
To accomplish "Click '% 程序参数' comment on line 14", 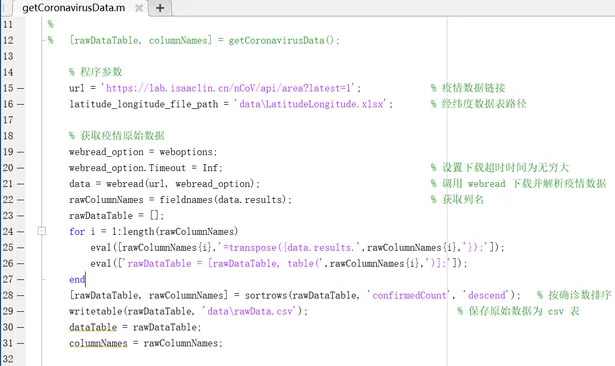I will coord(96,72).
